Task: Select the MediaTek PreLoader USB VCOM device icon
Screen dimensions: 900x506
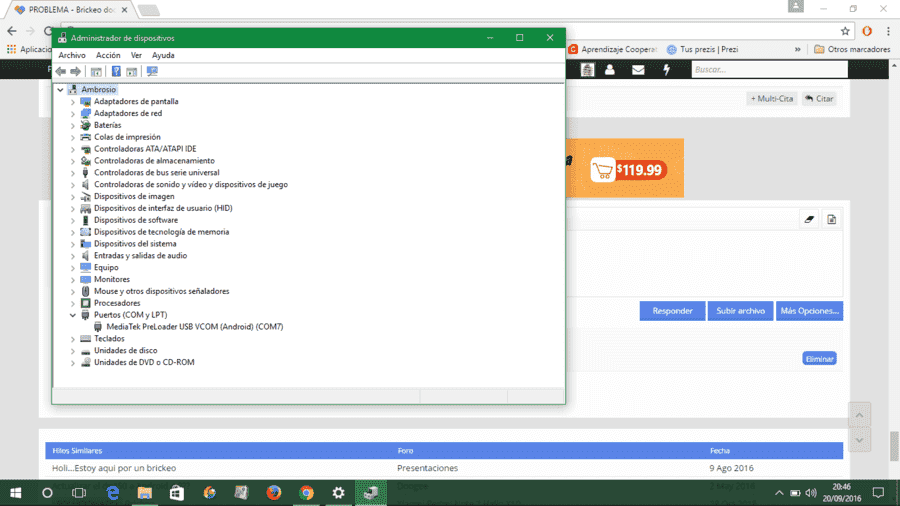Action: point(98,326)
